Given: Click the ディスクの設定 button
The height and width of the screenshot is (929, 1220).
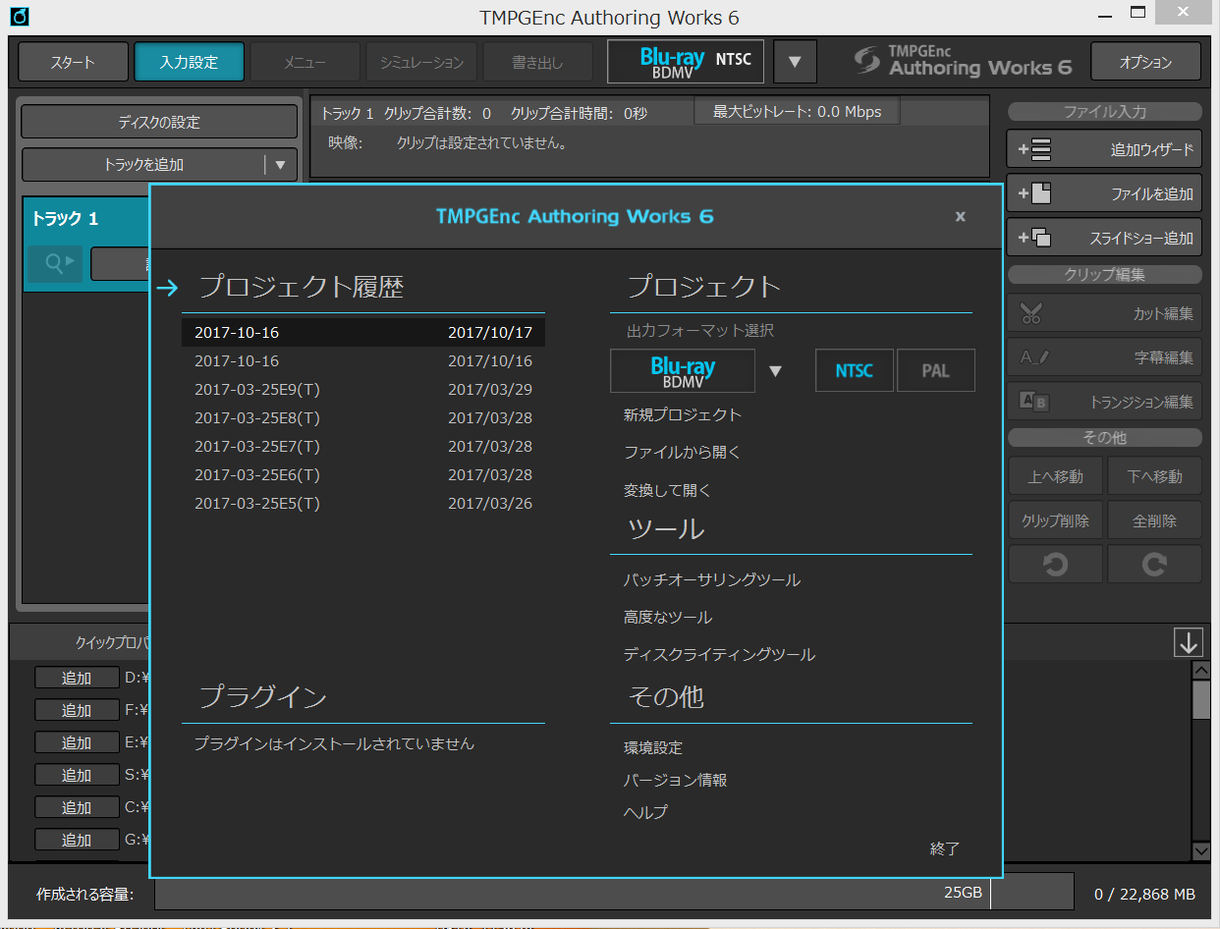Looking at the screenshot, I should click(x=159, y=122).
